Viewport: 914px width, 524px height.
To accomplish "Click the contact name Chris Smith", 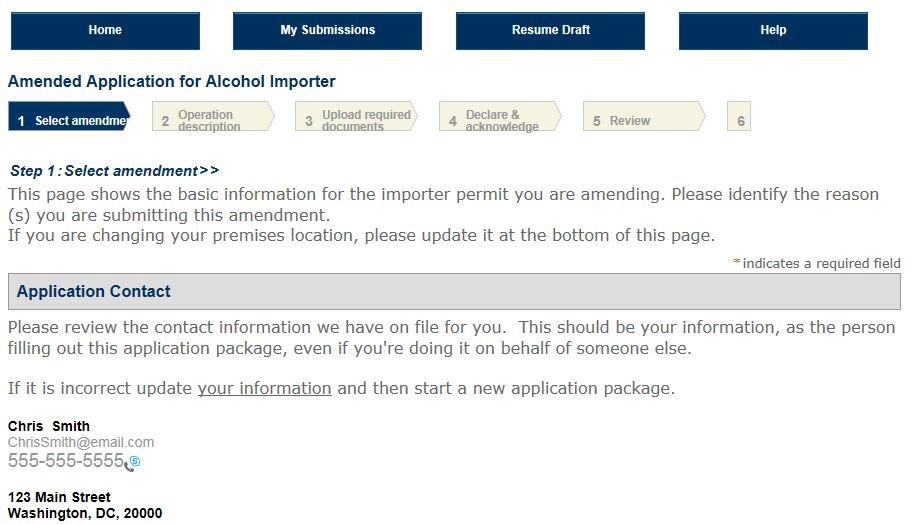I will (x=49, y=426).
